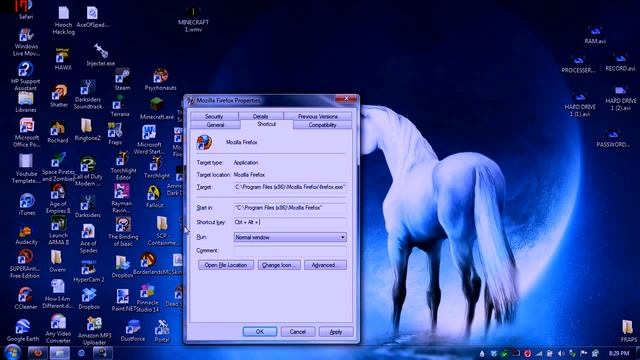Viewport: 640px width, 360px height.
Task: Click Cancel in the Properties dialog
Action: [298, 331]
